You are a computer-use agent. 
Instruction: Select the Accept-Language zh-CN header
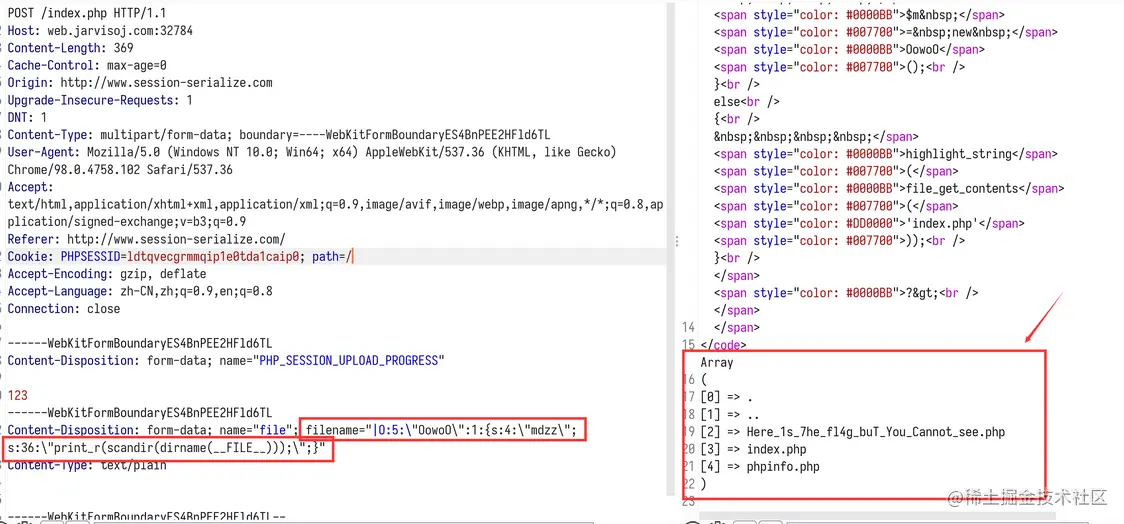click(140, 292)
